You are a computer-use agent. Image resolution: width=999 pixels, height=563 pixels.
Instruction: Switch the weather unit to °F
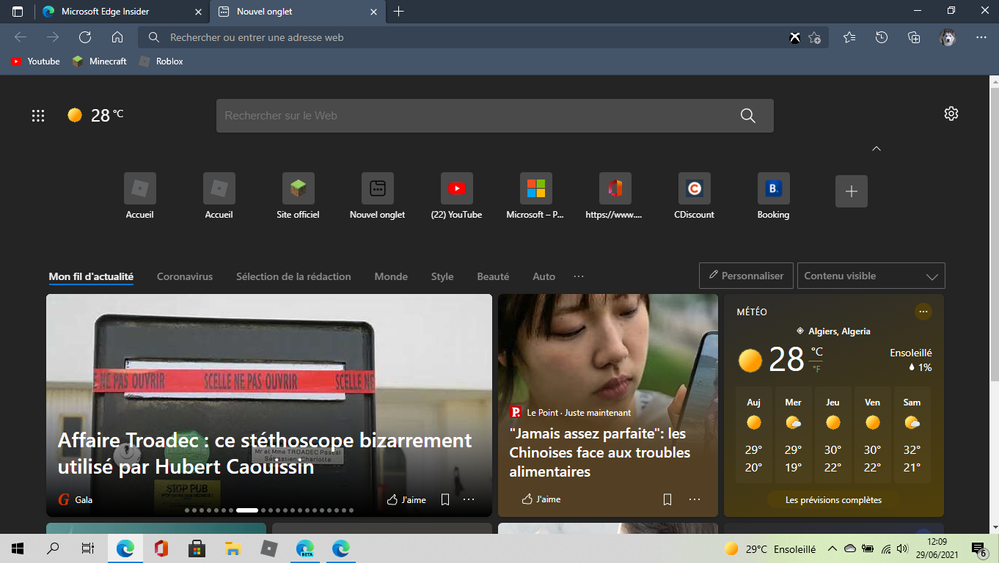coord(816,369)
